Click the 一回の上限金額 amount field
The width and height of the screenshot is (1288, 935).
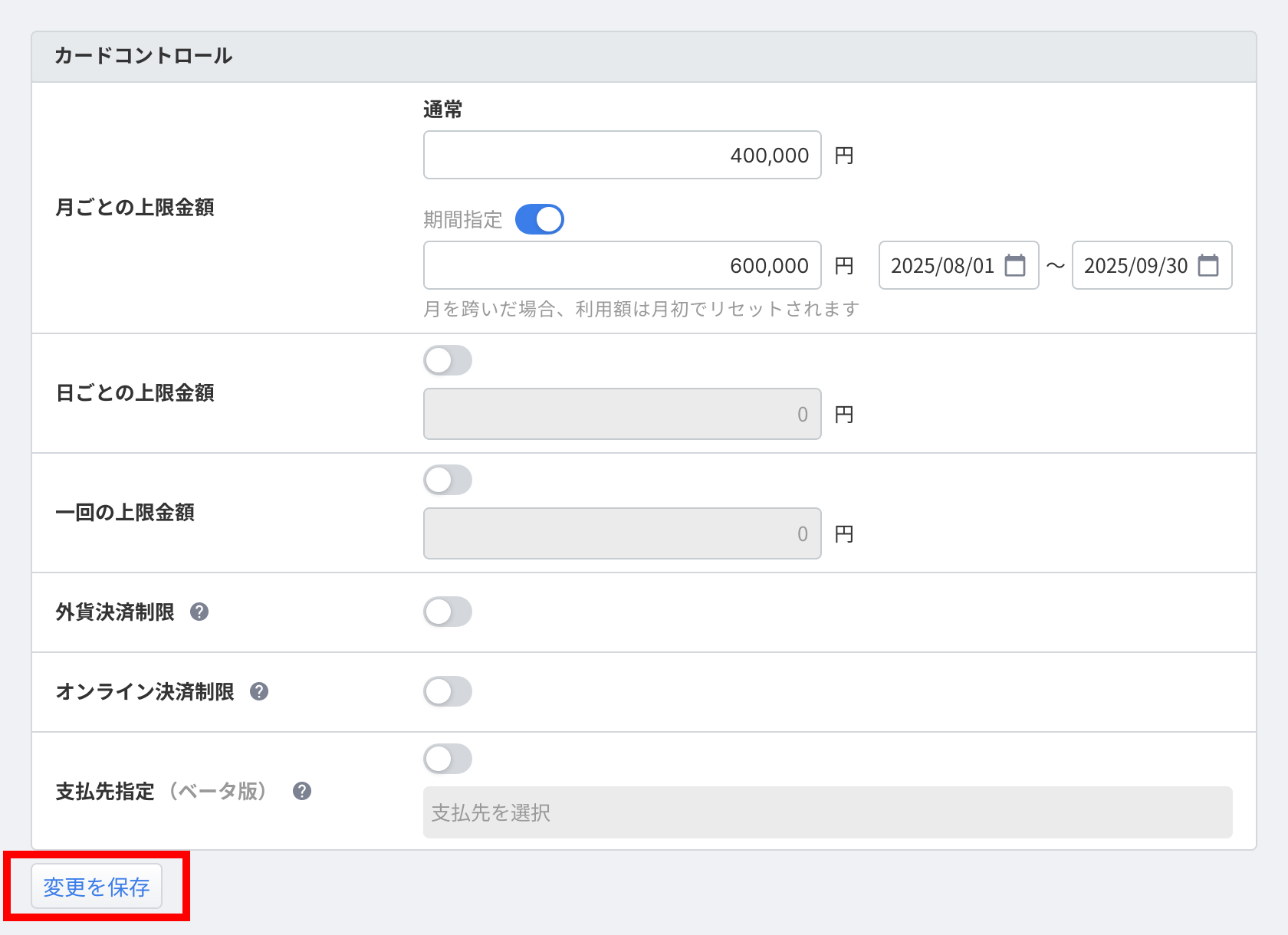[622, 533]
